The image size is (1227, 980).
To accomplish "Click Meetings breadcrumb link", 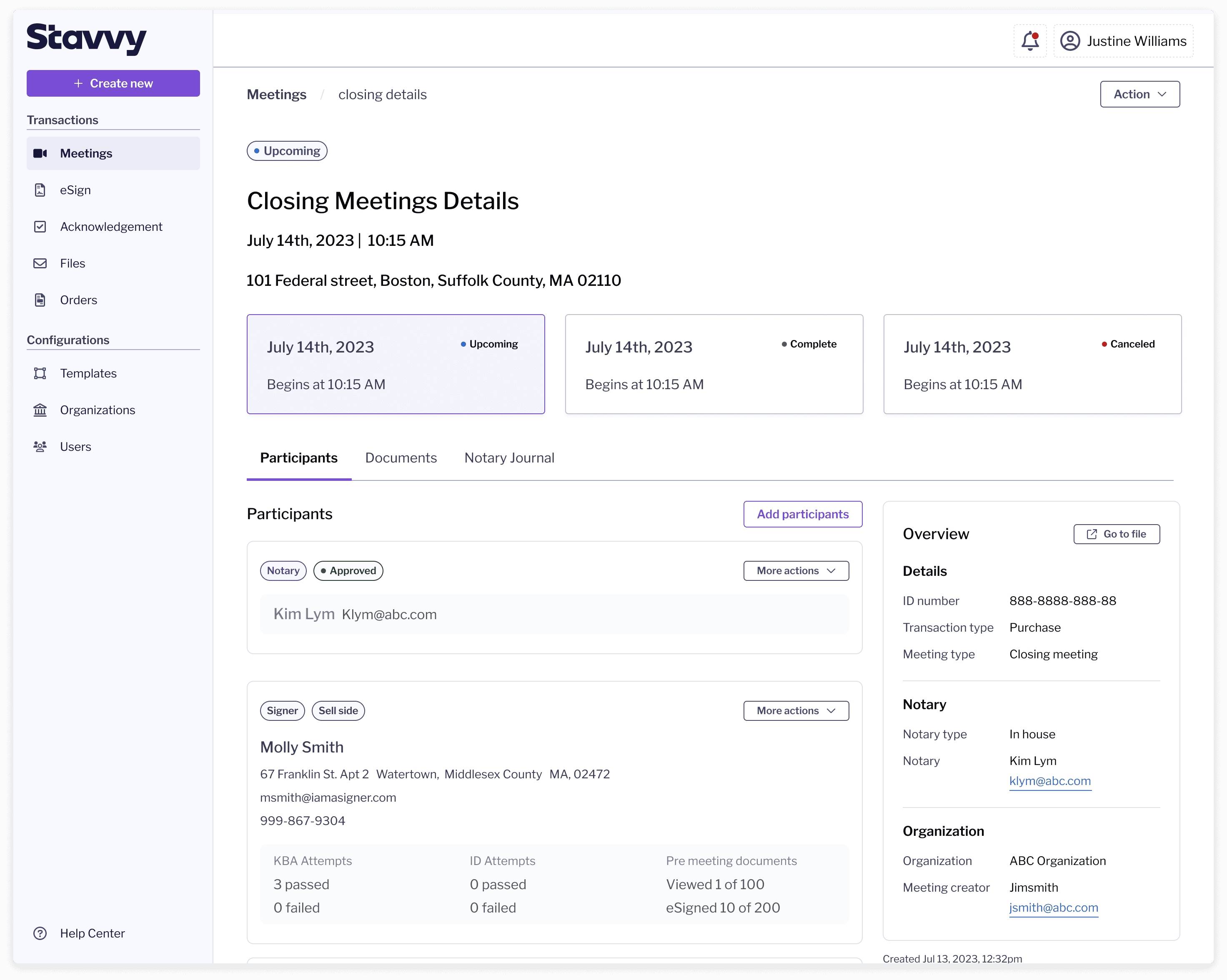I will 277,95.
